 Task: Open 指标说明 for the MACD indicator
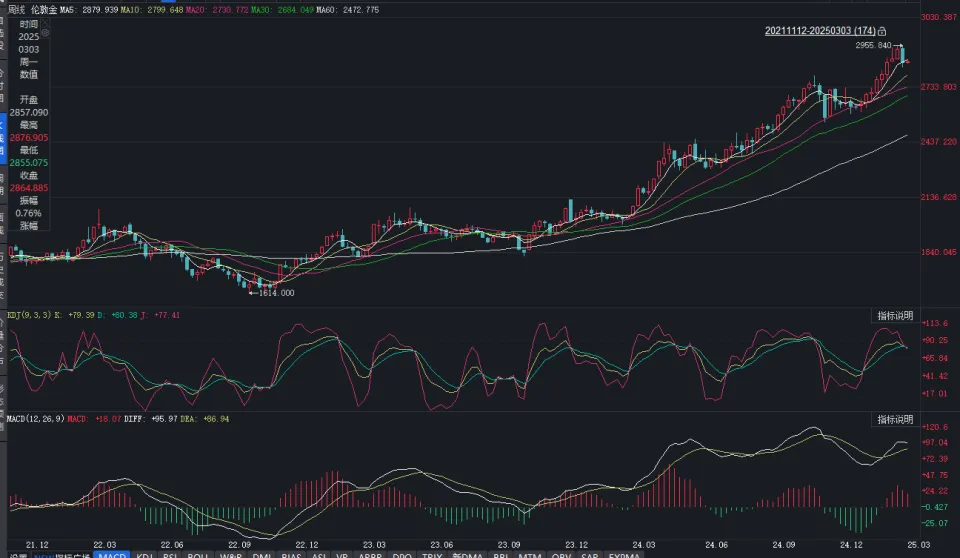(895, 419)
